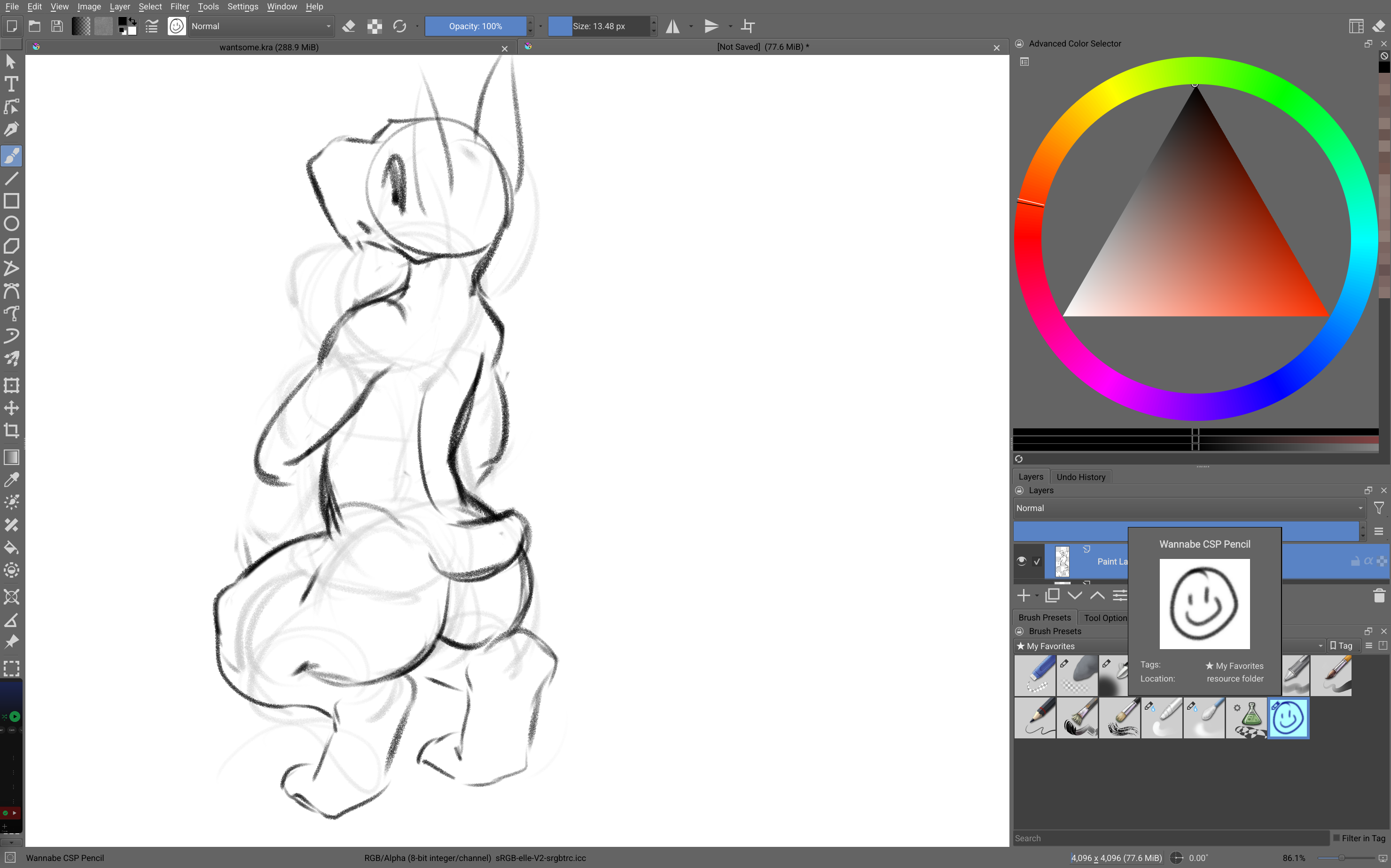The height and width of the screenshot is (868, 1391).
Task: Switch to wantsome.kra document tab
Action: [269, 47]
